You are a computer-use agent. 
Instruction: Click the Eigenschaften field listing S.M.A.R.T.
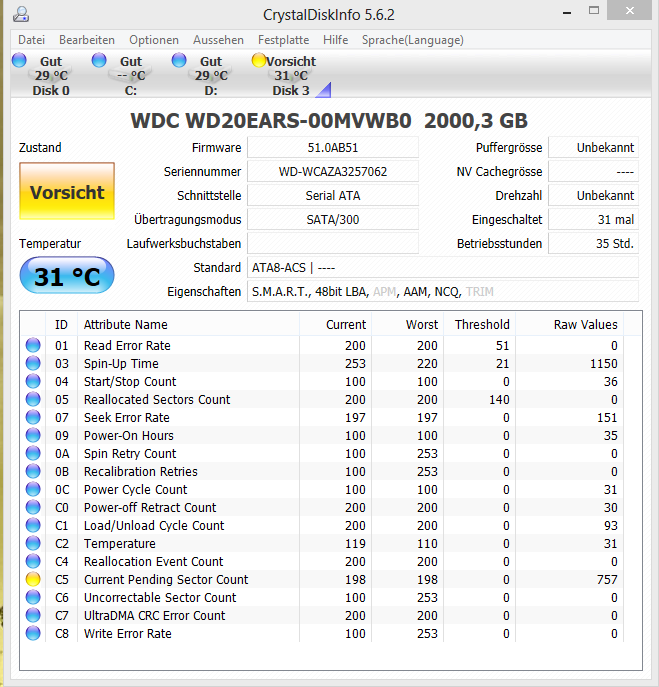(443, 291)
